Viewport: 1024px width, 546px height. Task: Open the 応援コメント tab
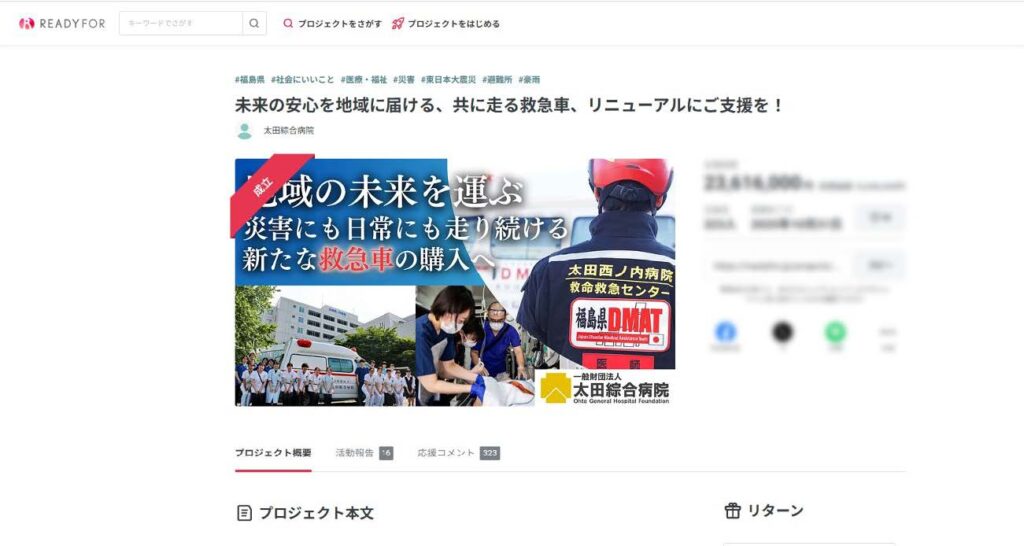tap(458, 453)
